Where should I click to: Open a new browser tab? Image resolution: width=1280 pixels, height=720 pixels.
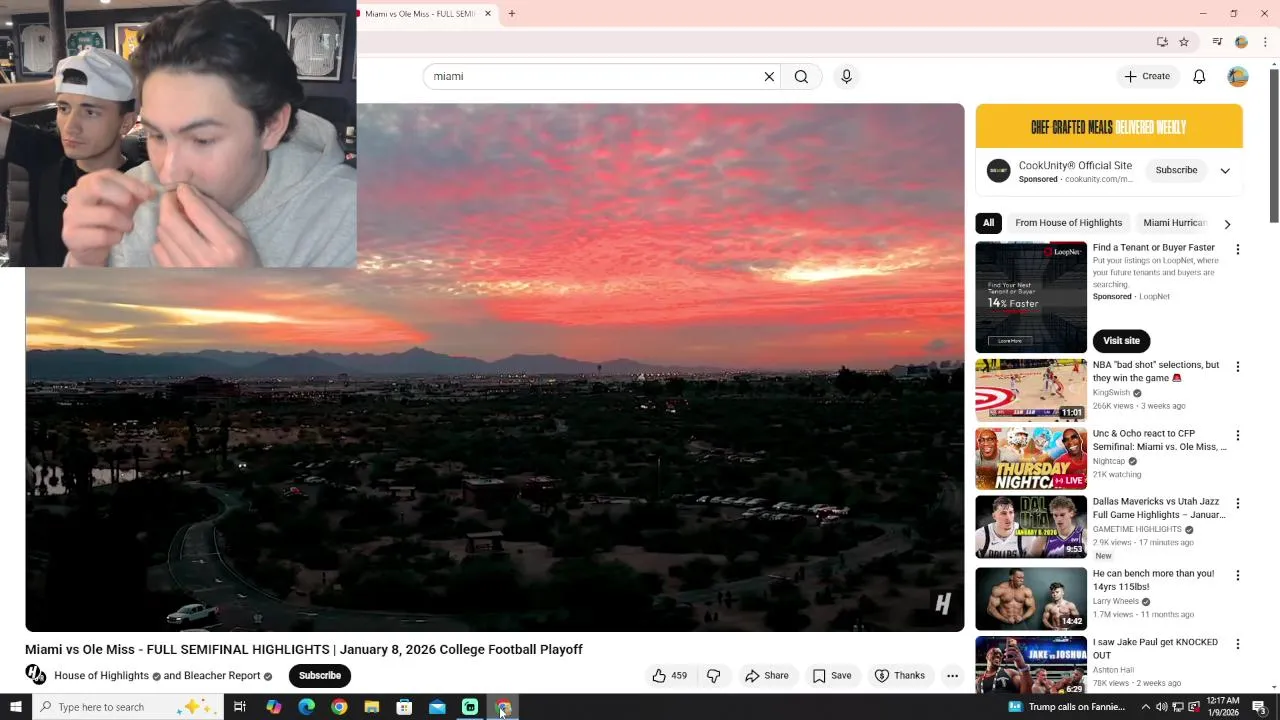(512, 14)
